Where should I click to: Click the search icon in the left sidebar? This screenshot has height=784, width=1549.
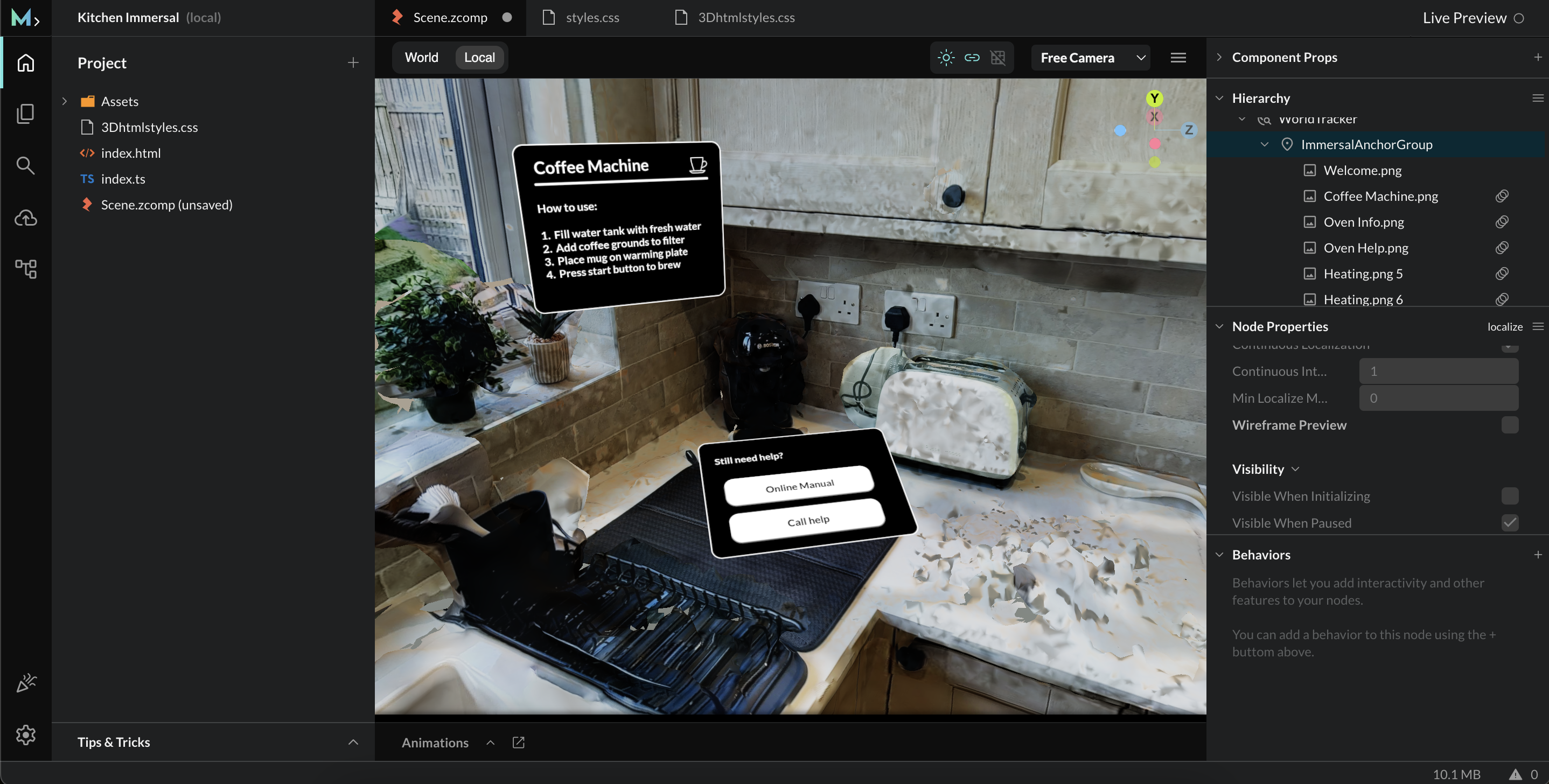pos(26,166)
